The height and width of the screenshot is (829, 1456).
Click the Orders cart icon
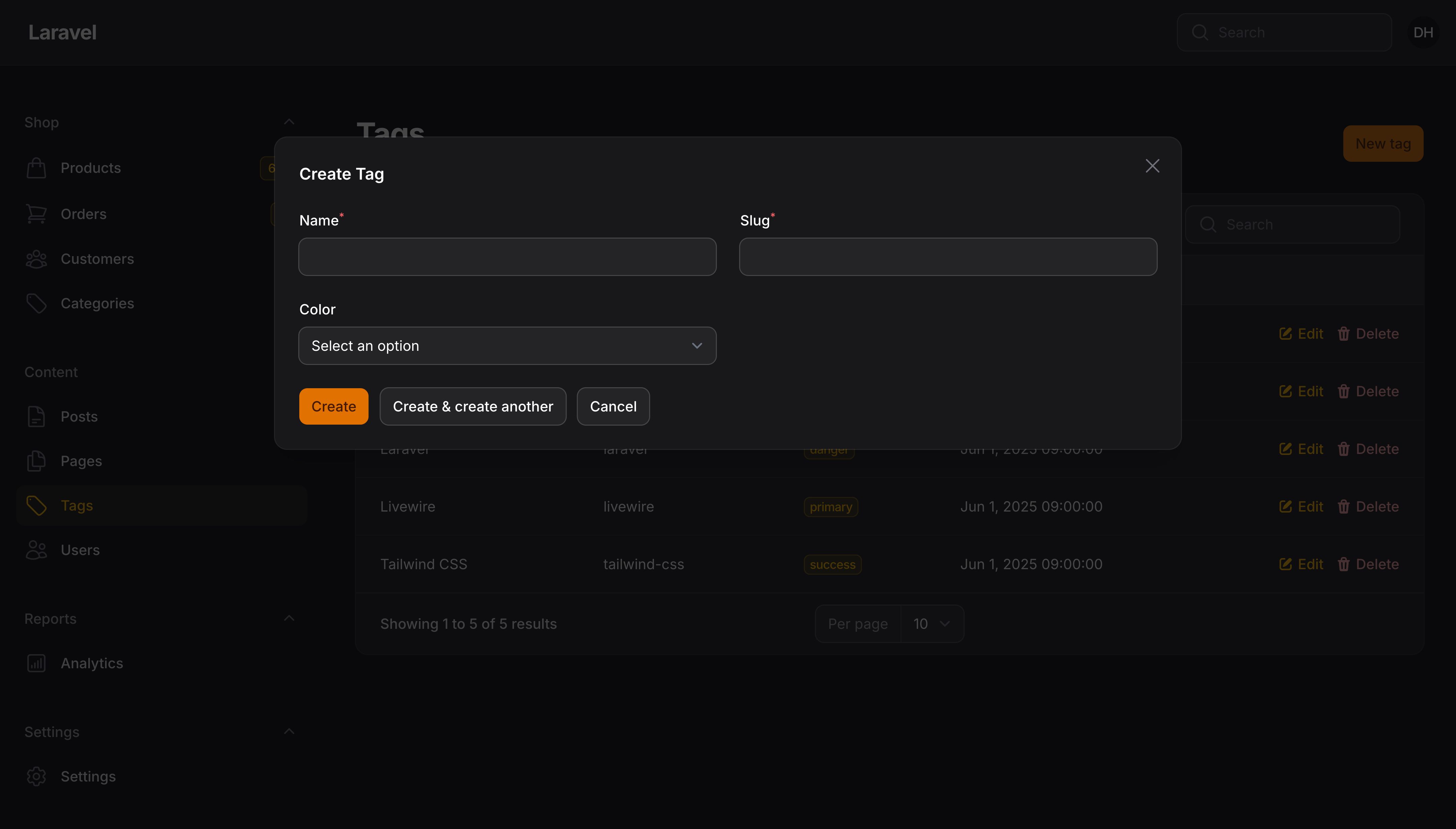[36, 214]
